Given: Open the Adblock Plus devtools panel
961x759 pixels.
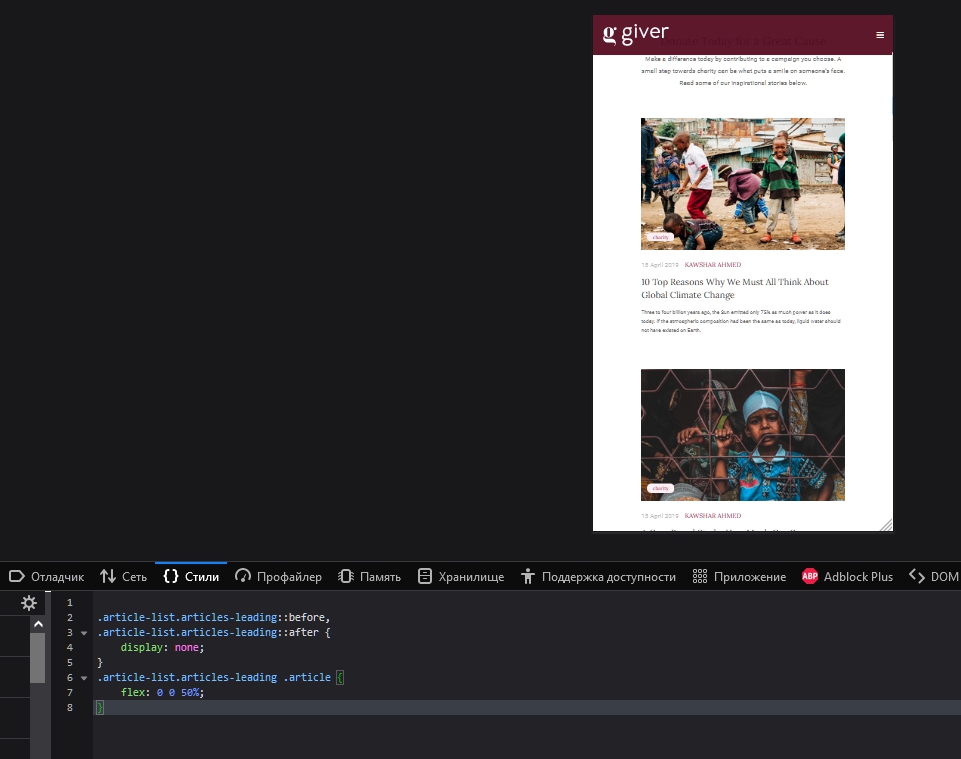Looking at the screenshot, I should point(847,577).
